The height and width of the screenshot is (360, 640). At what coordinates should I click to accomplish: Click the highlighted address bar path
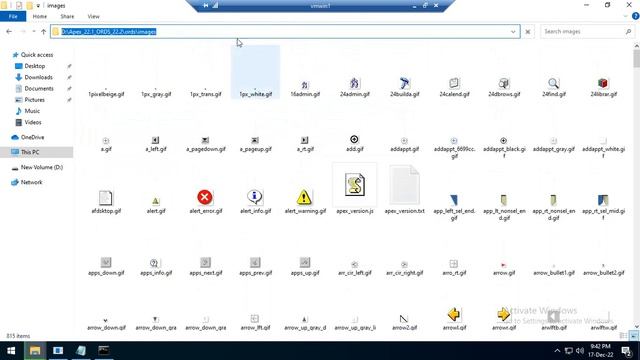point(109,31)
